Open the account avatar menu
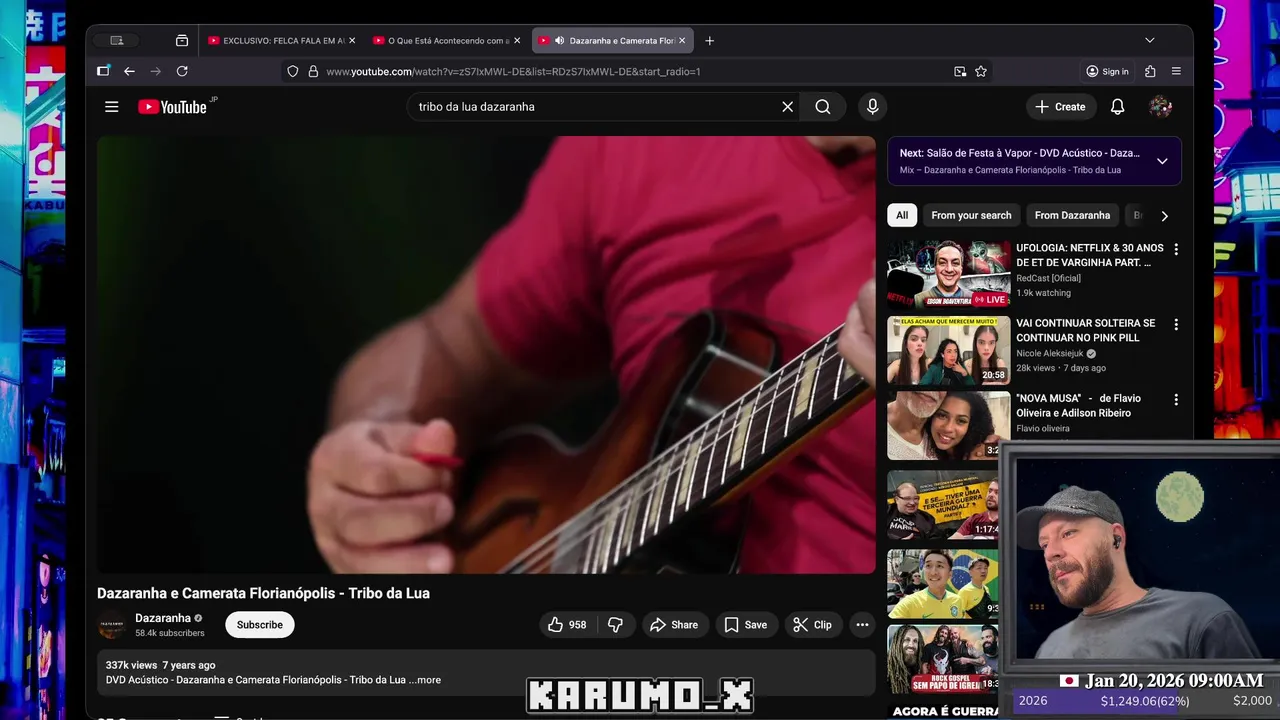 (1161, 107)
